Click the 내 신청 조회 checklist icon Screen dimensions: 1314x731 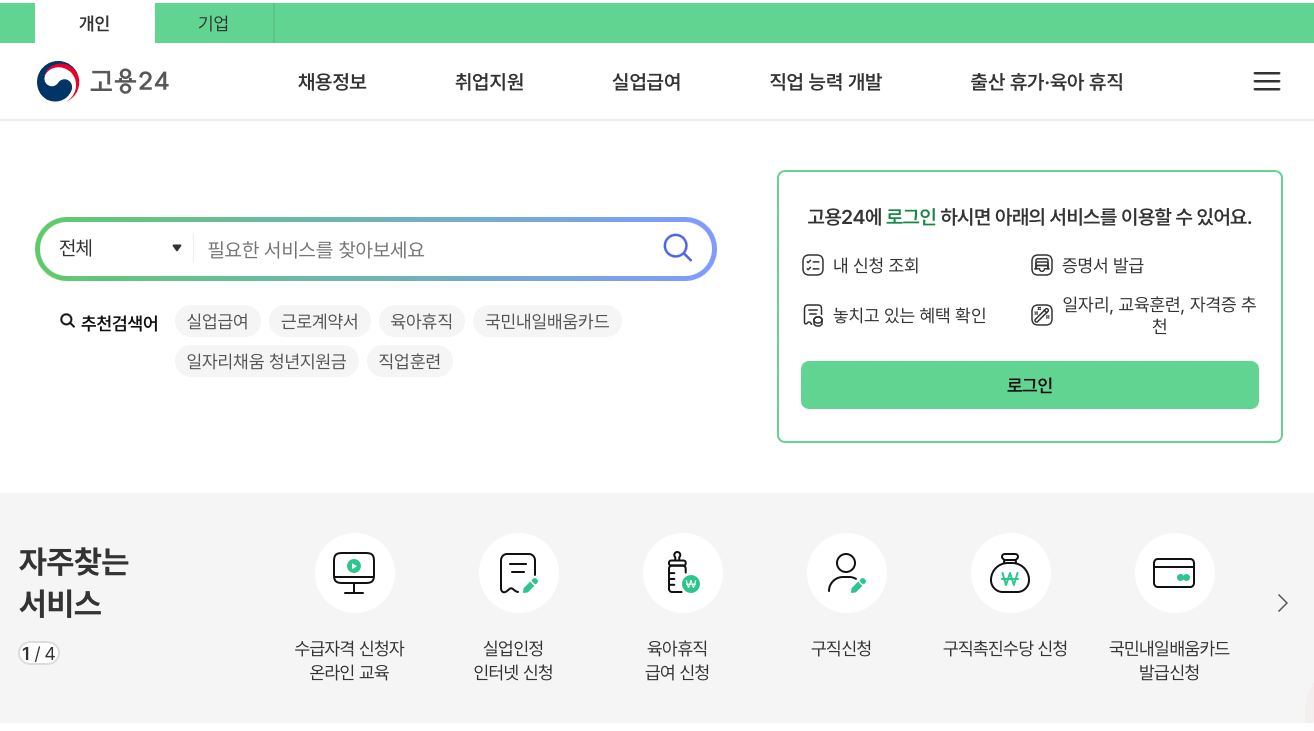(812, 265)
